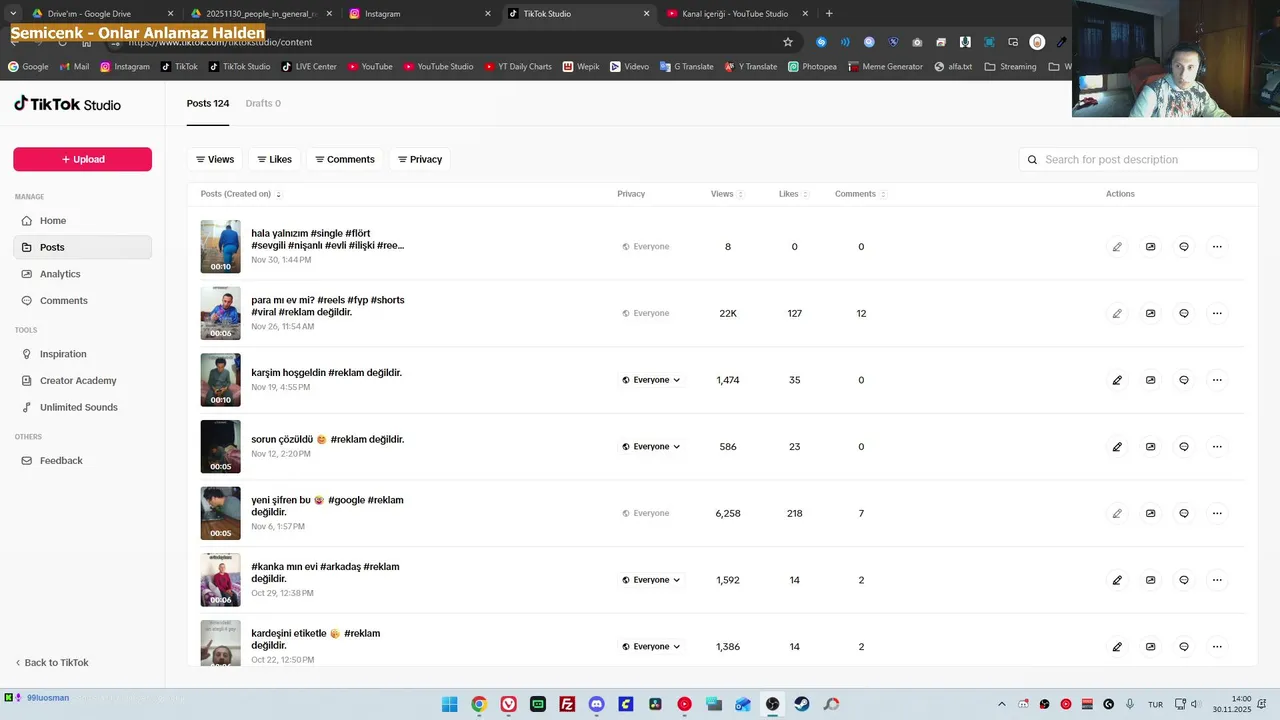Open Discord from the taskbar

coord(597,704)
